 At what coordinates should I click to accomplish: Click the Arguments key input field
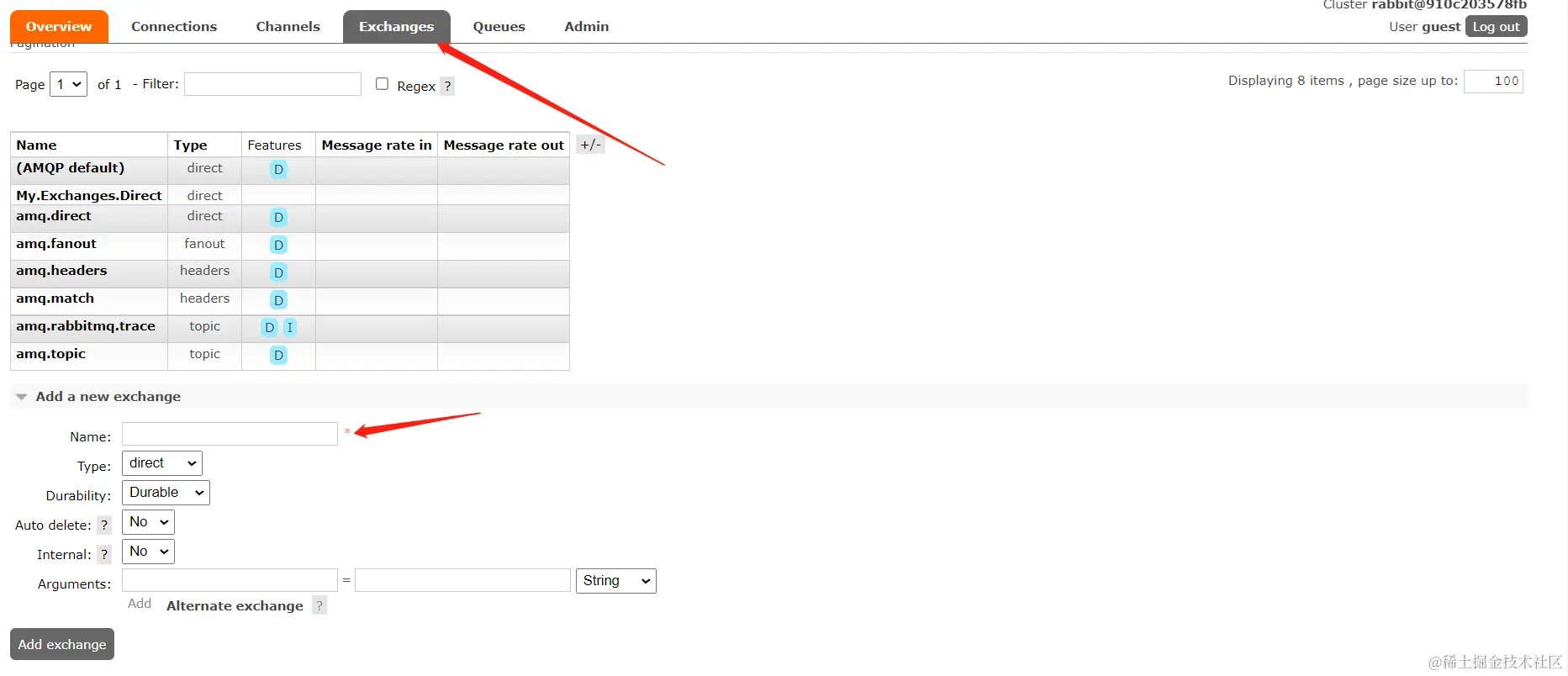pos(230,580)
